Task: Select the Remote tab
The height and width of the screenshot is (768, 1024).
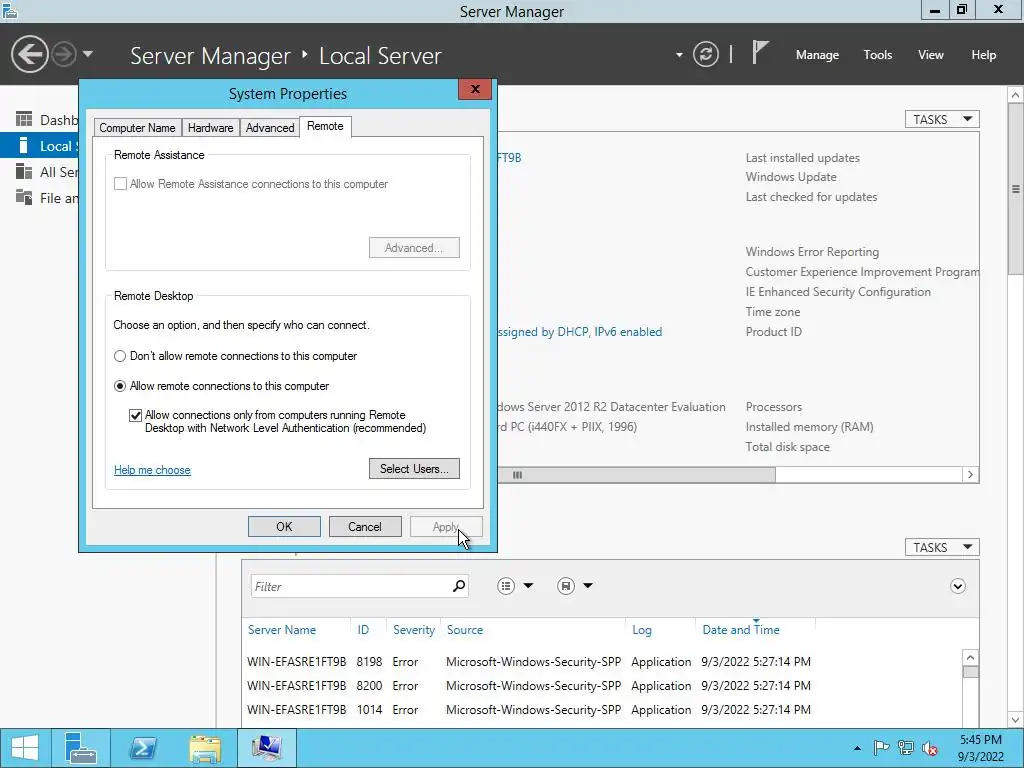Action: (325, 127)
